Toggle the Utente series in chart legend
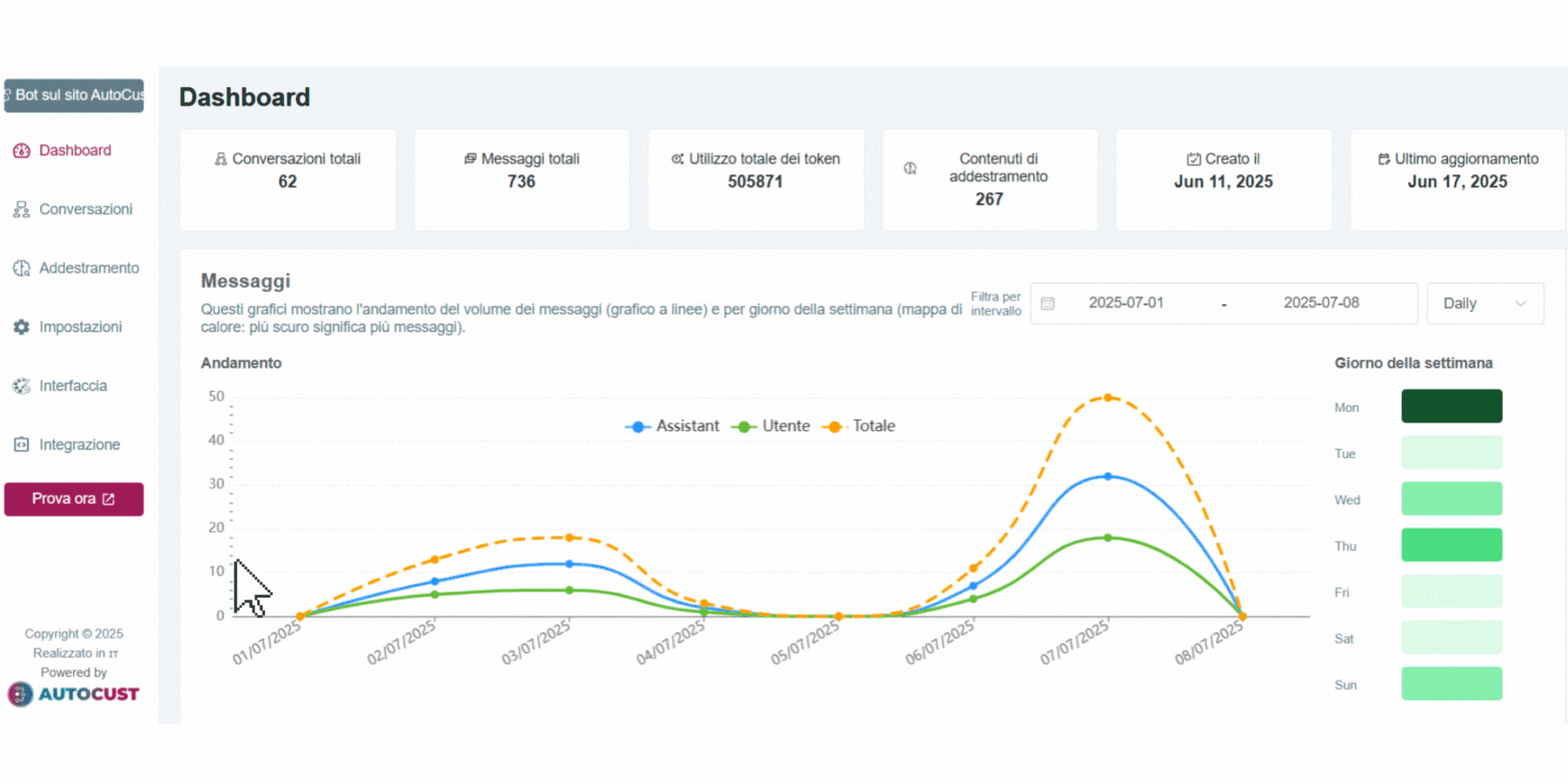Image resolution: width=1568 pixels, height=784 pixels. pos(771,426)
